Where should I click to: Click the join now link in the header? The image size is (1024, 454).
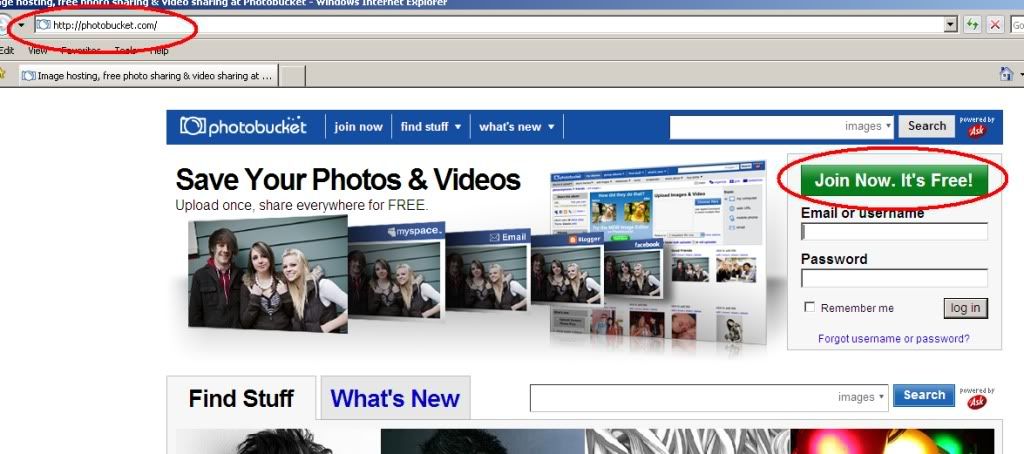click(x=359, y=127)
